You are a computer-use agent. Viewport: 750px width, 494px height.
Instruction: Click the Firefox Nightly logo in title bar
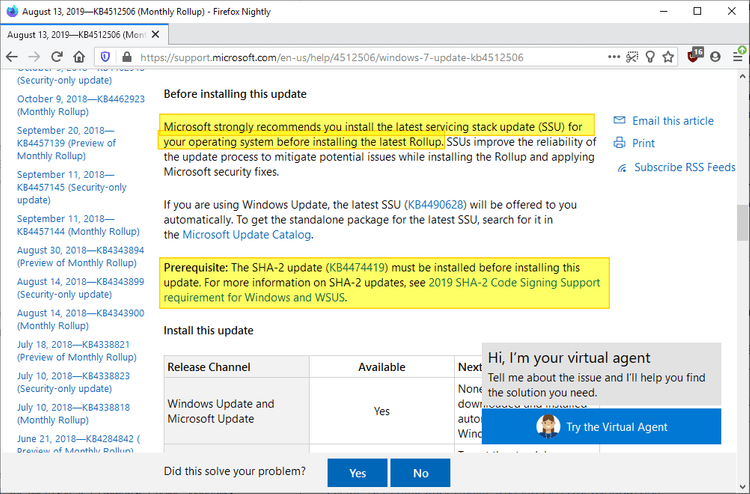pyautogui.click(x=12, y=11)
